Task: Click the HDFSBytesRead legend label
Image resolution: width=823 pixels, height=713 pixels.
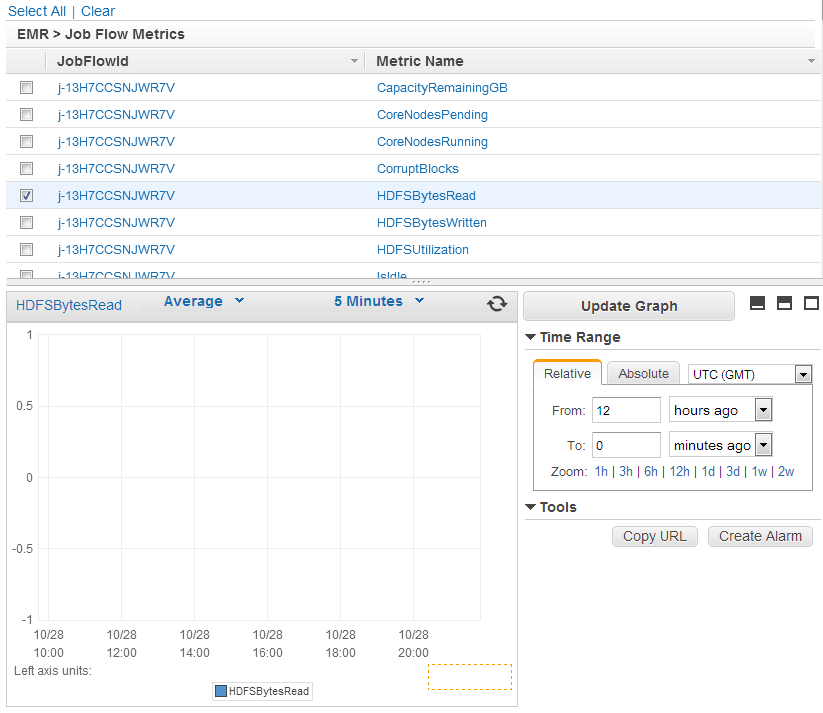Action: (x=269, y=691)
